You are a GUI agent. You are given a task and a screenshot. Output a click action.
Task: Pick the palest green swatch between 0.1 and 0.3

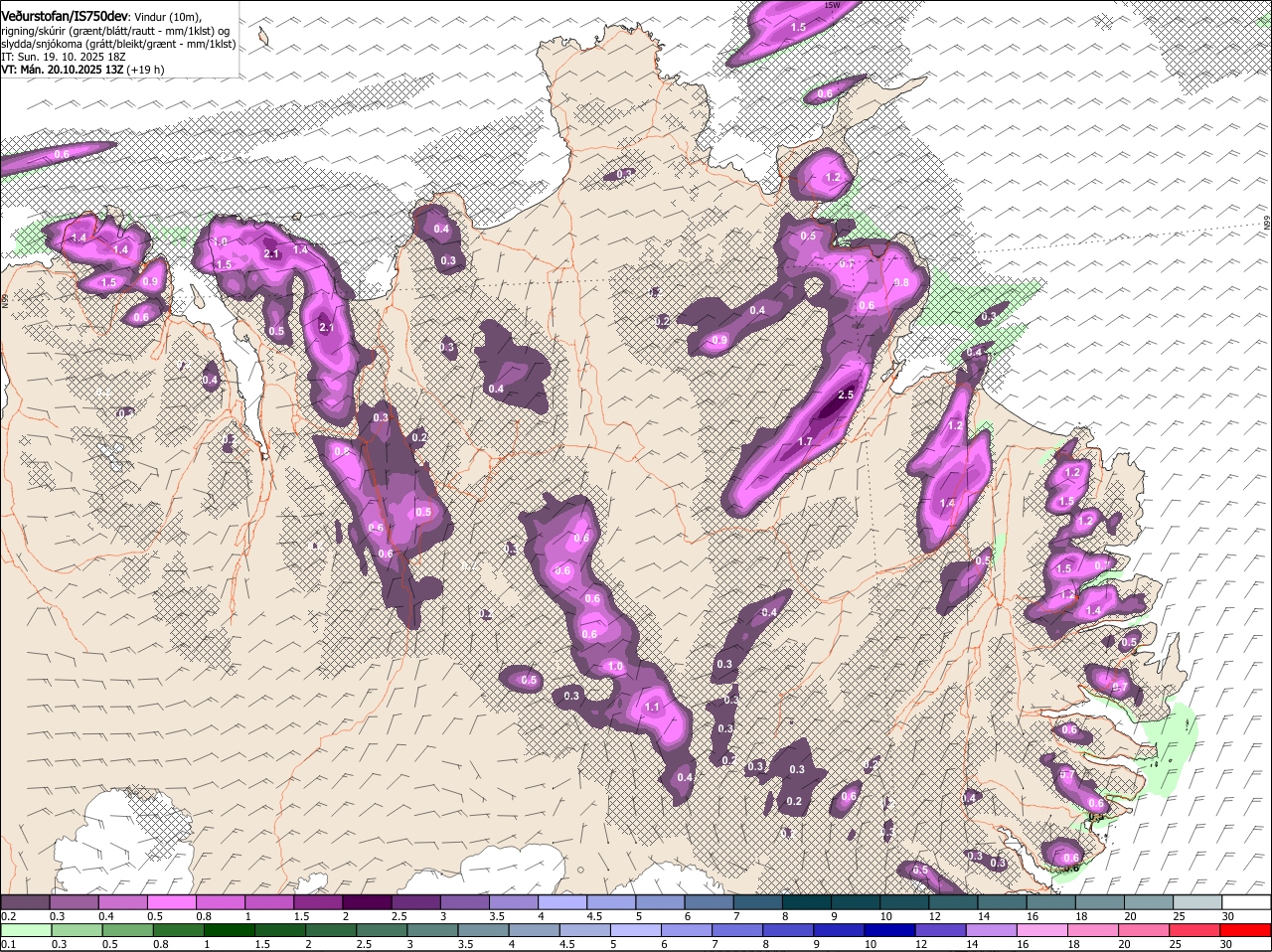28,930
